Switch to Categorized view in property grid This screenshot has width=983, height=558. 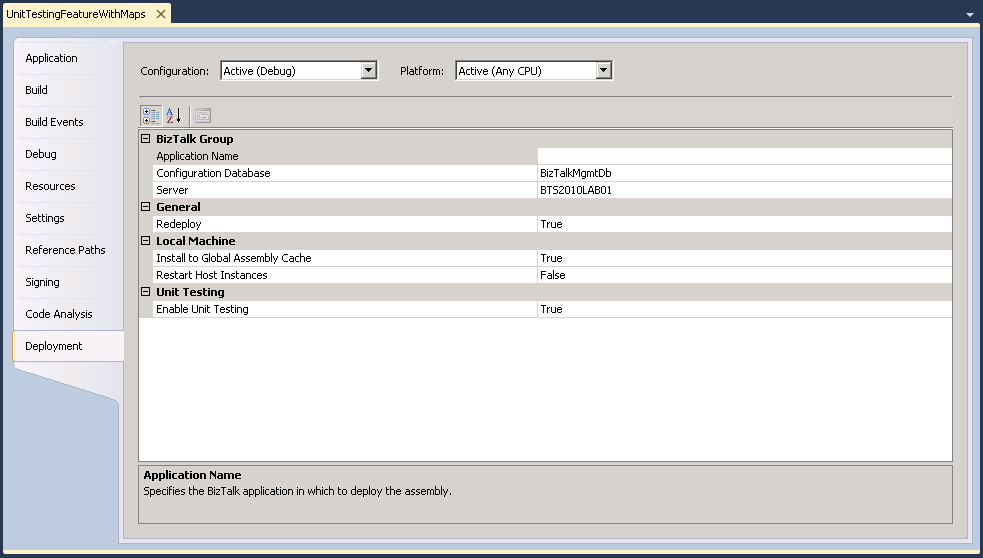click(x=150, y=115)
